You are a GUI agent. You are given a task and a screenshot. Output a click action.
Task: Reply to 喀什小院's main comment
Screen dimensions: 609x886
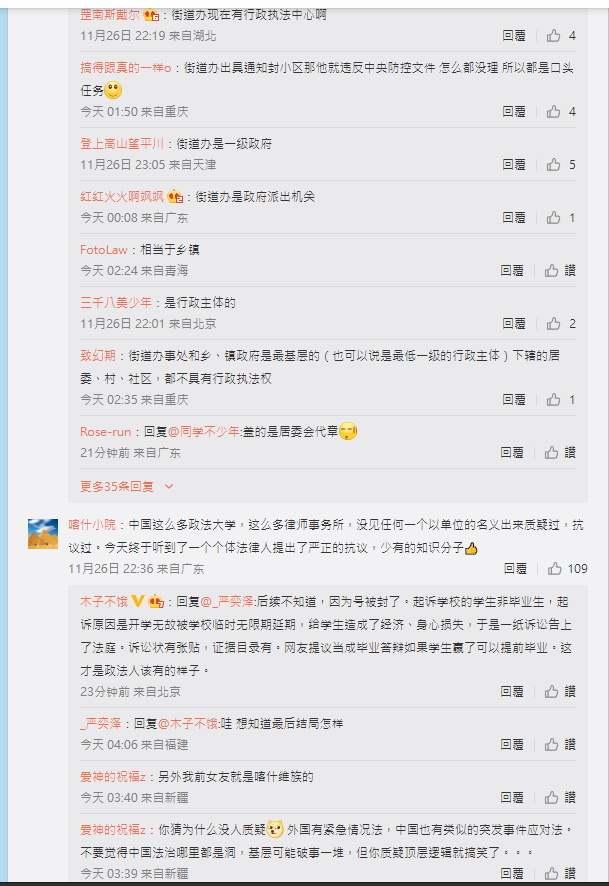click(515, 568)
